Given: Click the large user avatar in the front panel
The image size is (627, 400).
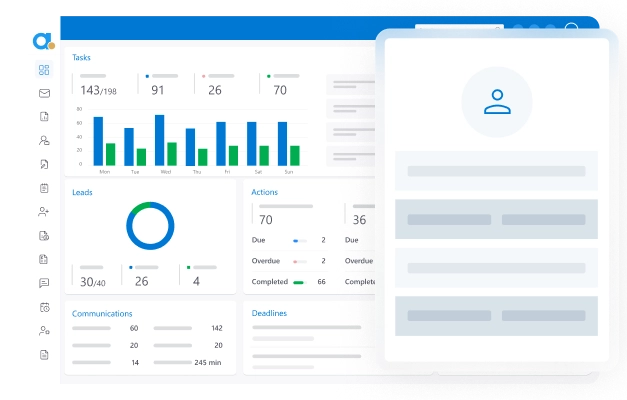Looking at the screenshot, I should click(x=496, y=102).
